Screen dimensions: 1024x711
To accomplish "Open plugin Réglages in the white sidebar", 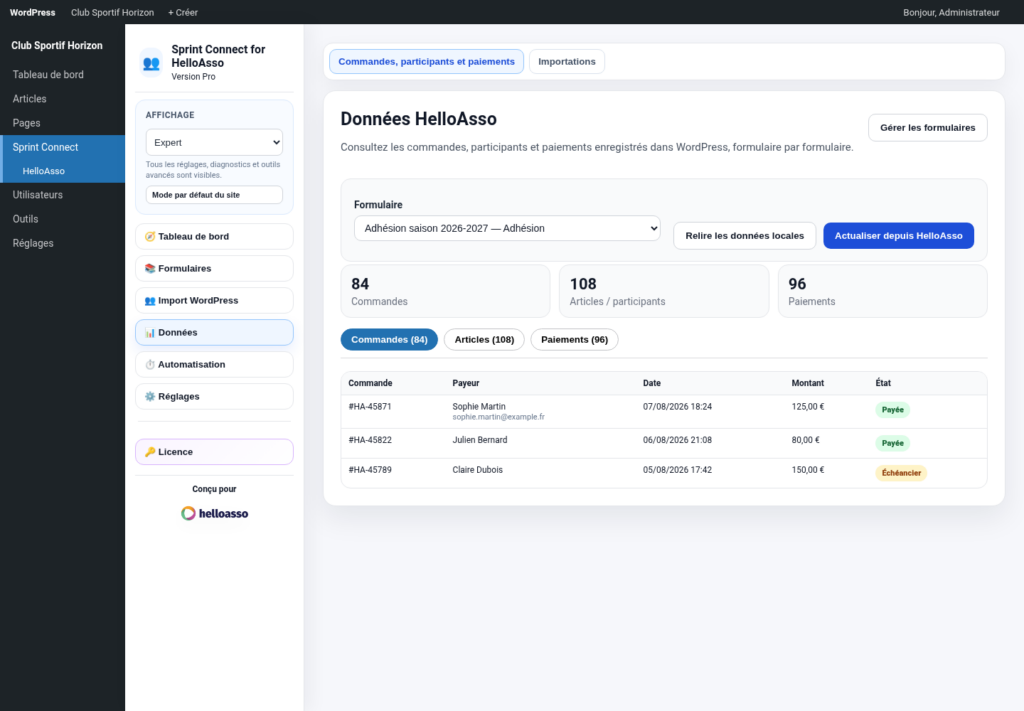I will 214,396.
